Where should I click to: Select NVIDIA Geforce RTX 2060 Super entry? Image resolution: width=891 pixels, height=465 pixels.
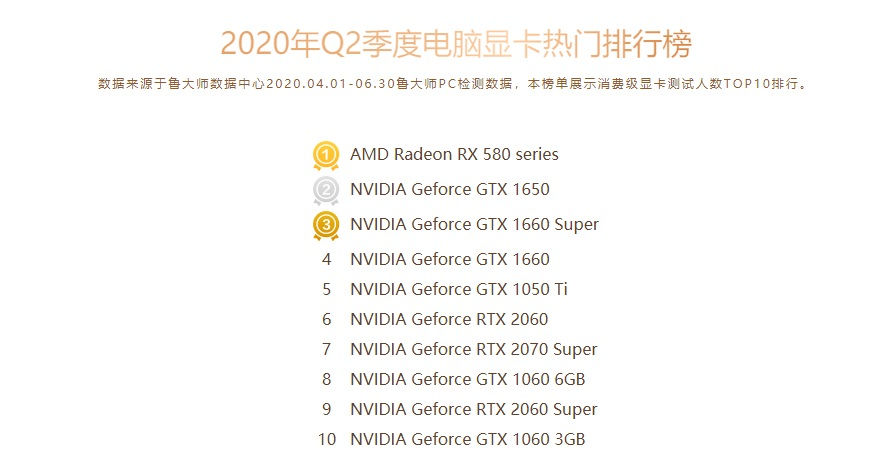[473, 410]
